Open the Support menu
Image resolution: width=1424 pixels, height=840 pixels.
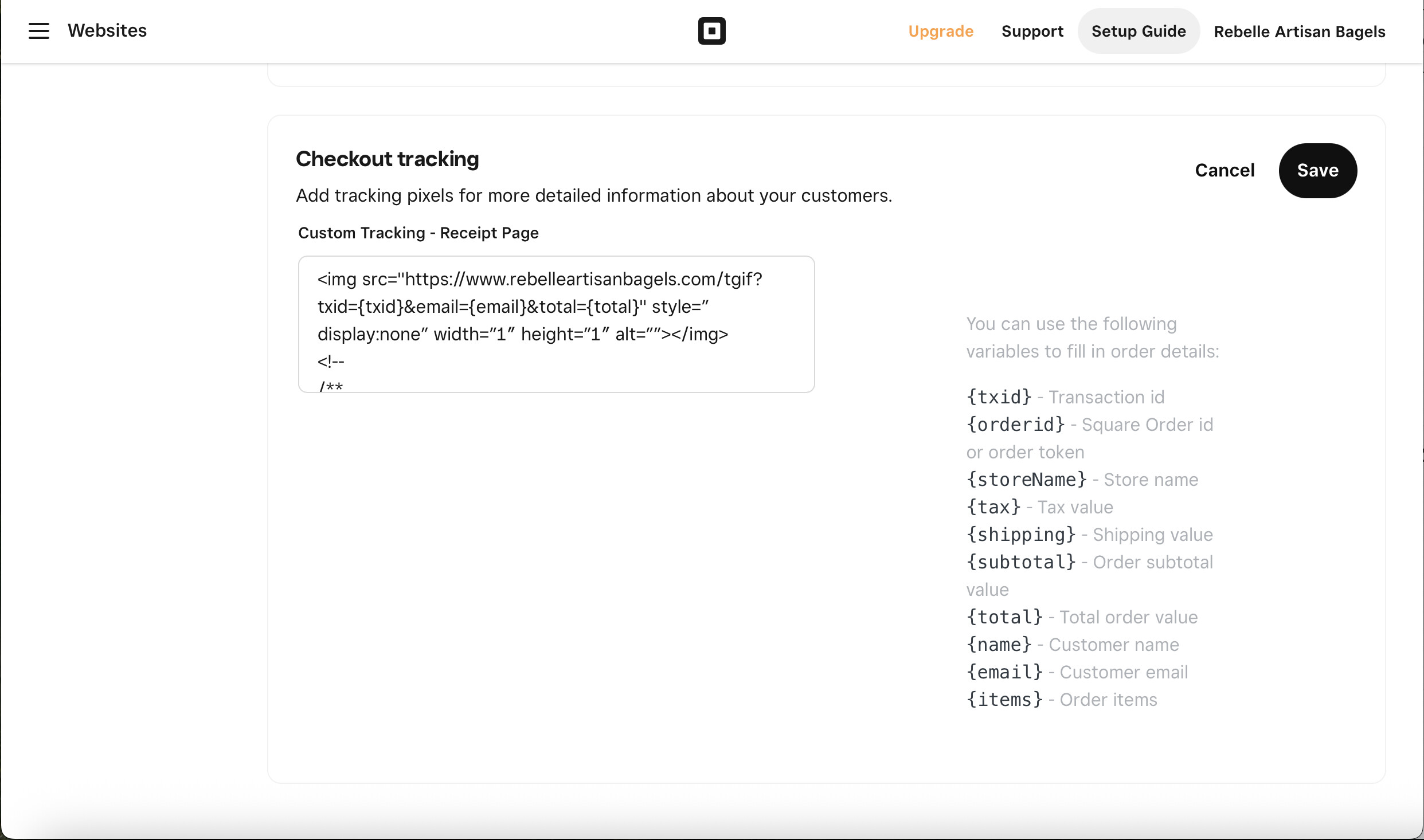coord(1032,32)
